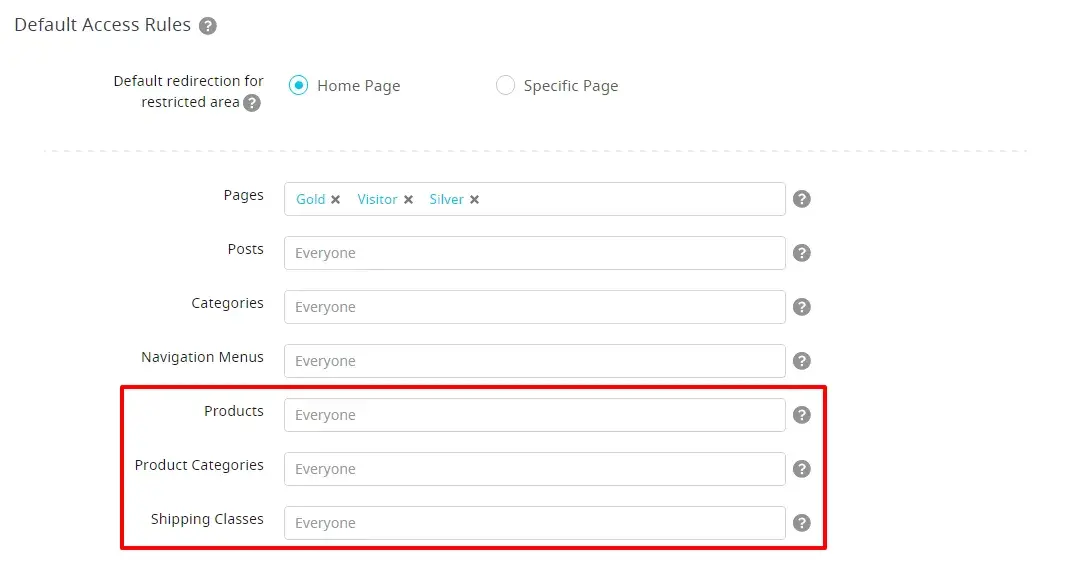Remove the Visitor tag from Pages

pyautogui.click(x=408, y=200)
